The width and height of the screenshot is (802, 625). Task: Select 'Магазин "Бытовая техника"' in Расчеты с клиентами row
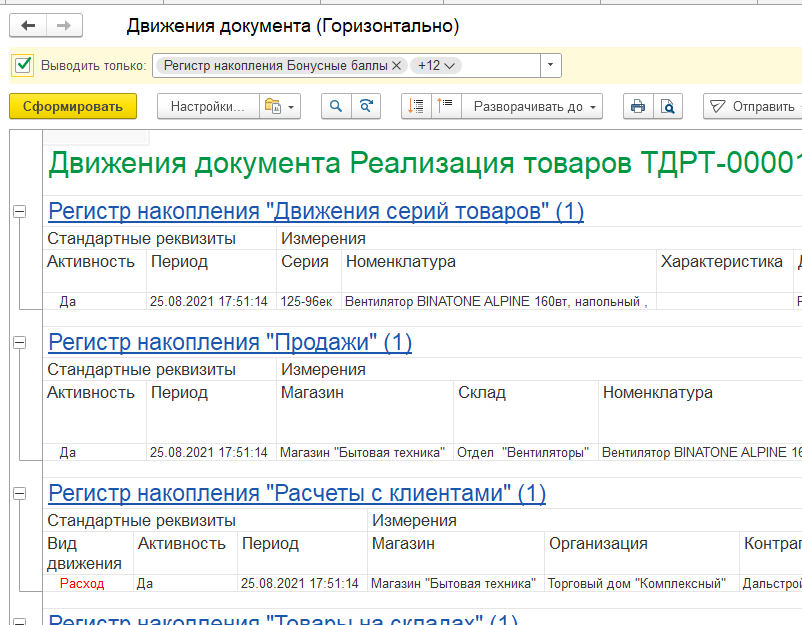(456, 583)
